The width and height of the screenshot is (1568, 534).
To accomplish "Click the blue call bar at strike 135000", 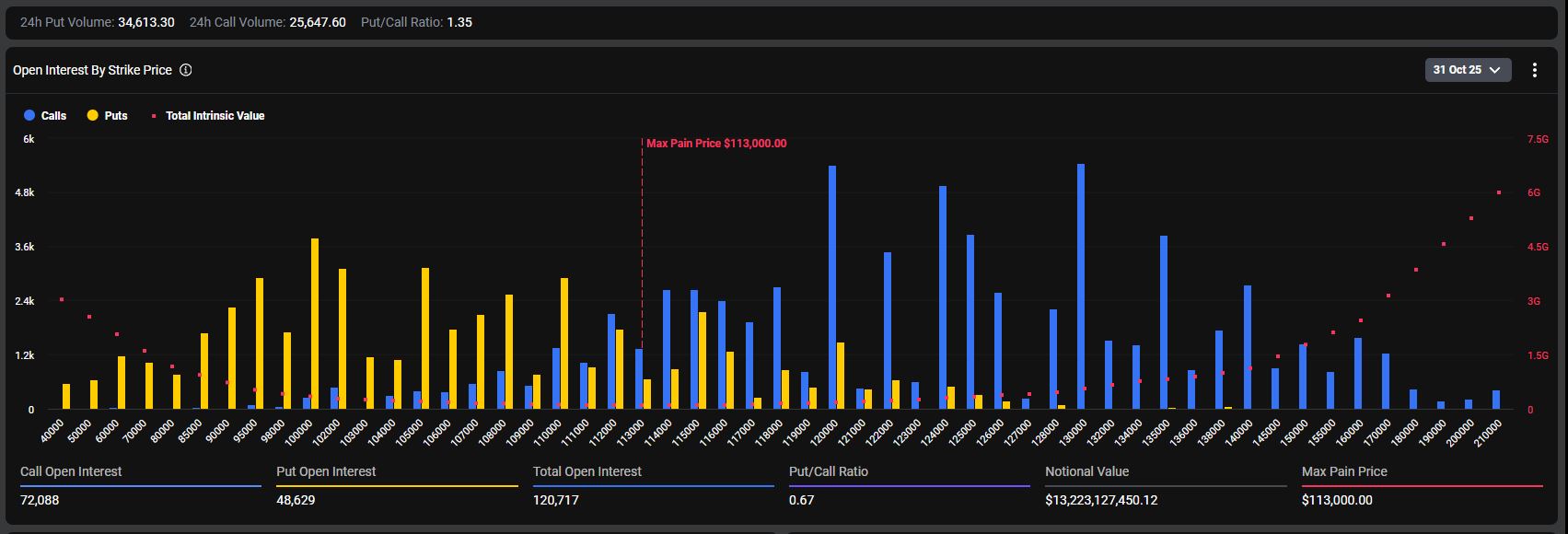I will click(1164, 322).
